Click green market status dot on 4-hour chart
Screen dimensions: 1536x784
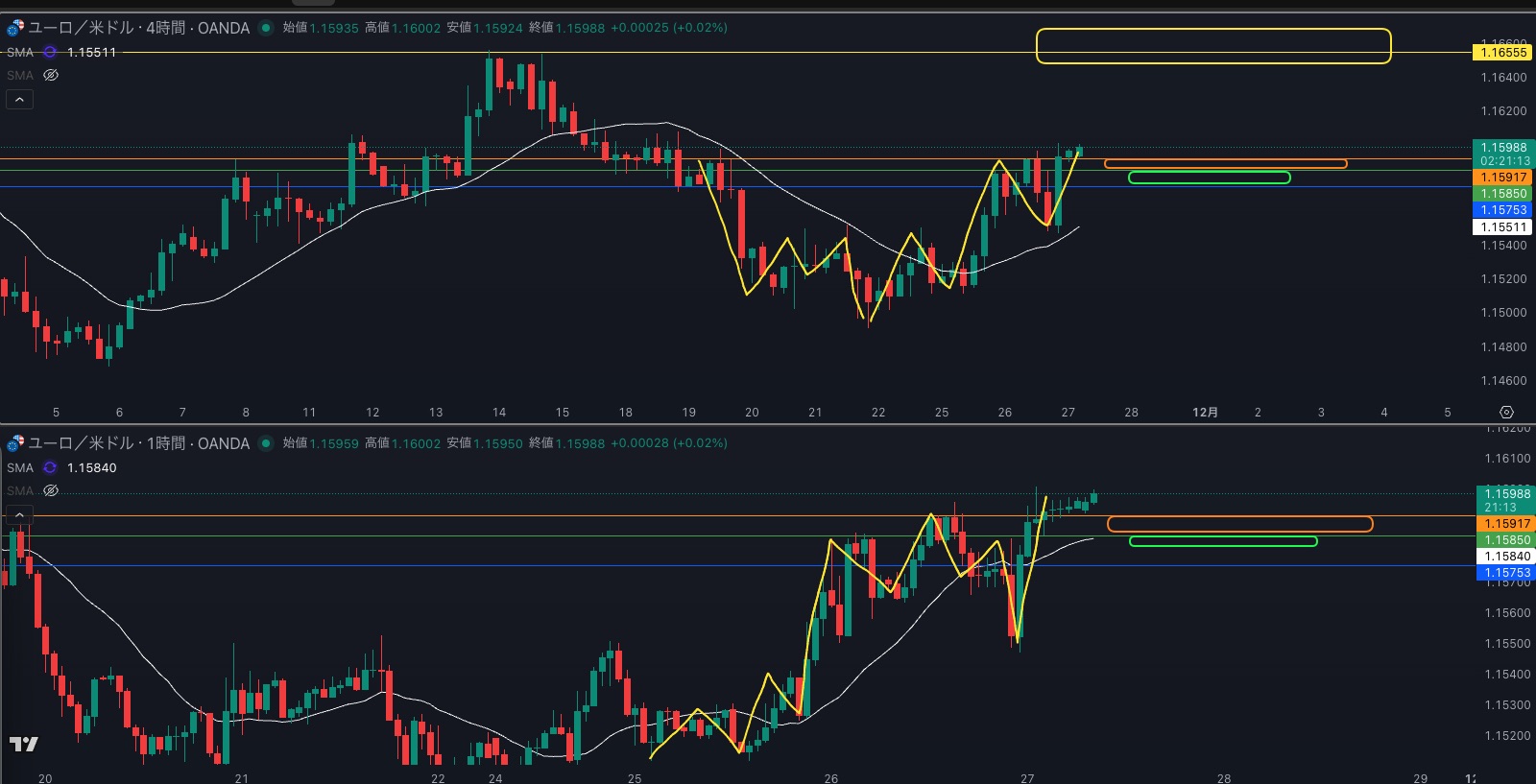coord(266,28)
